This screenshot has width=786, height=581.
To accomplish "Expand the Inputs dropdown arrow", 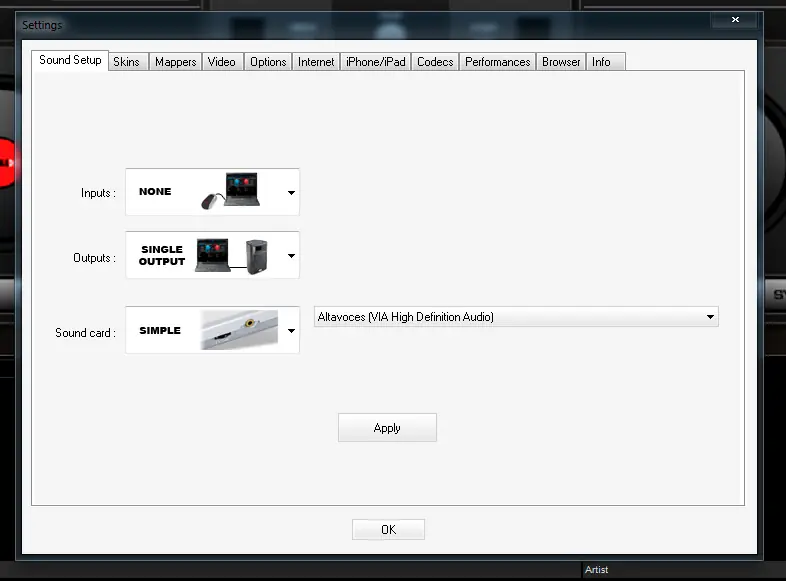I will click(x=291, y=192).
